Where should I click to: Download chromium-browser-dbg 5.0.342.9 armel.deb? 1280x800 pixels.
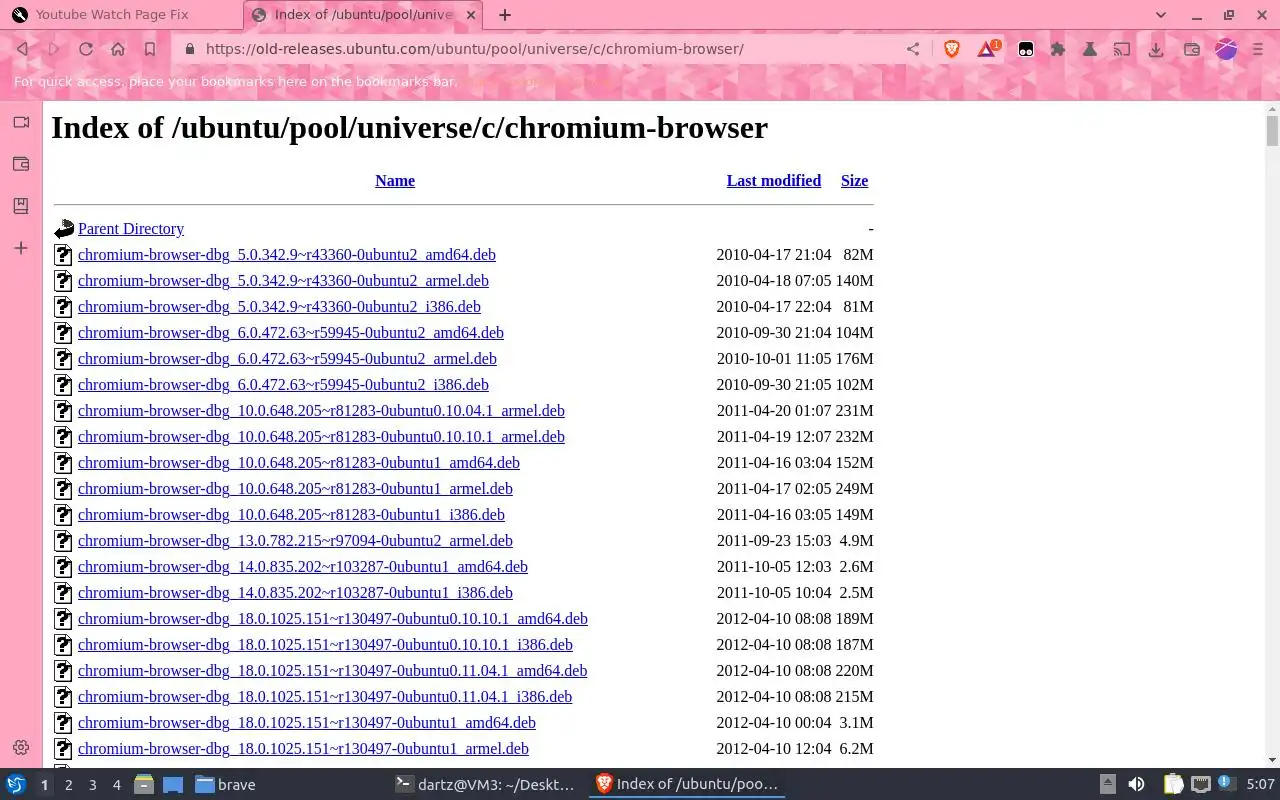(283, 281)
